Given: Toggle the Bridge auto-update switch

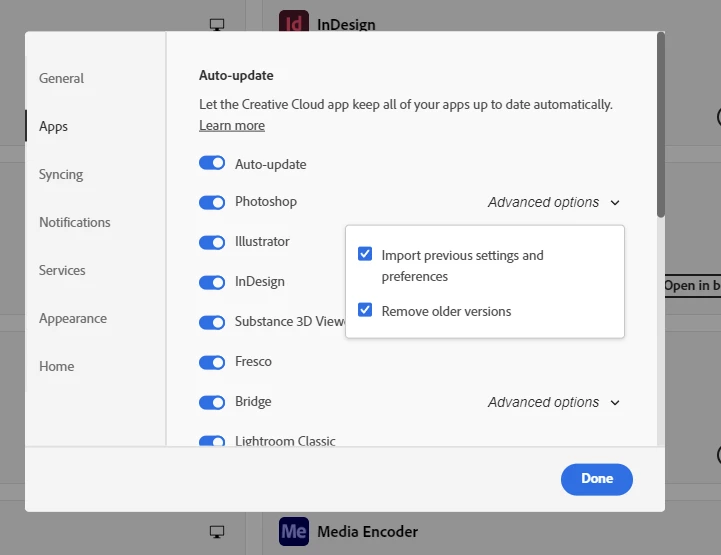Looking at the screenshot, I should tap(212, 402).
